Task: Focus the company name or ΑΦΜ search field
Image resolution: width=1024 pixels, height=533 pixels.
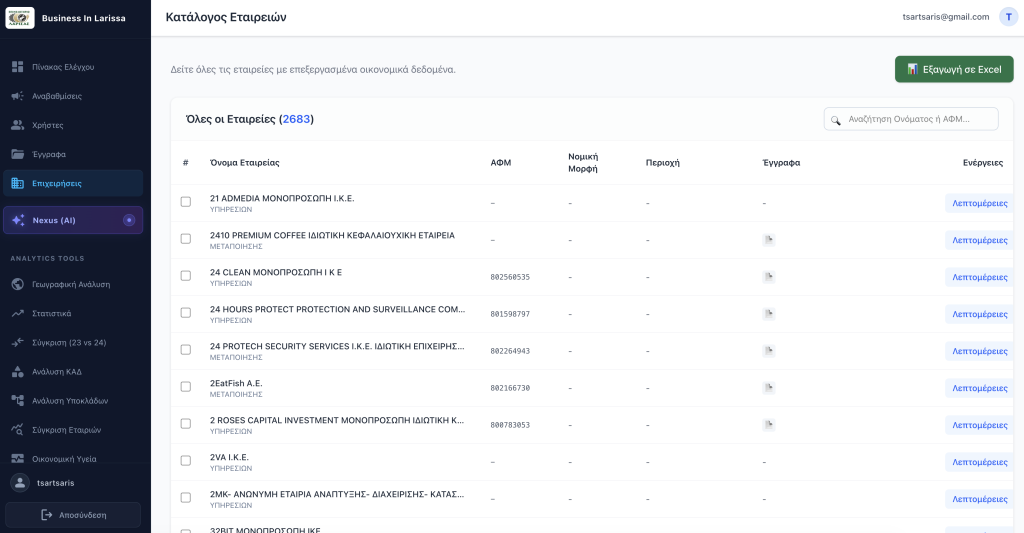Action: click(x=911, y=119)
